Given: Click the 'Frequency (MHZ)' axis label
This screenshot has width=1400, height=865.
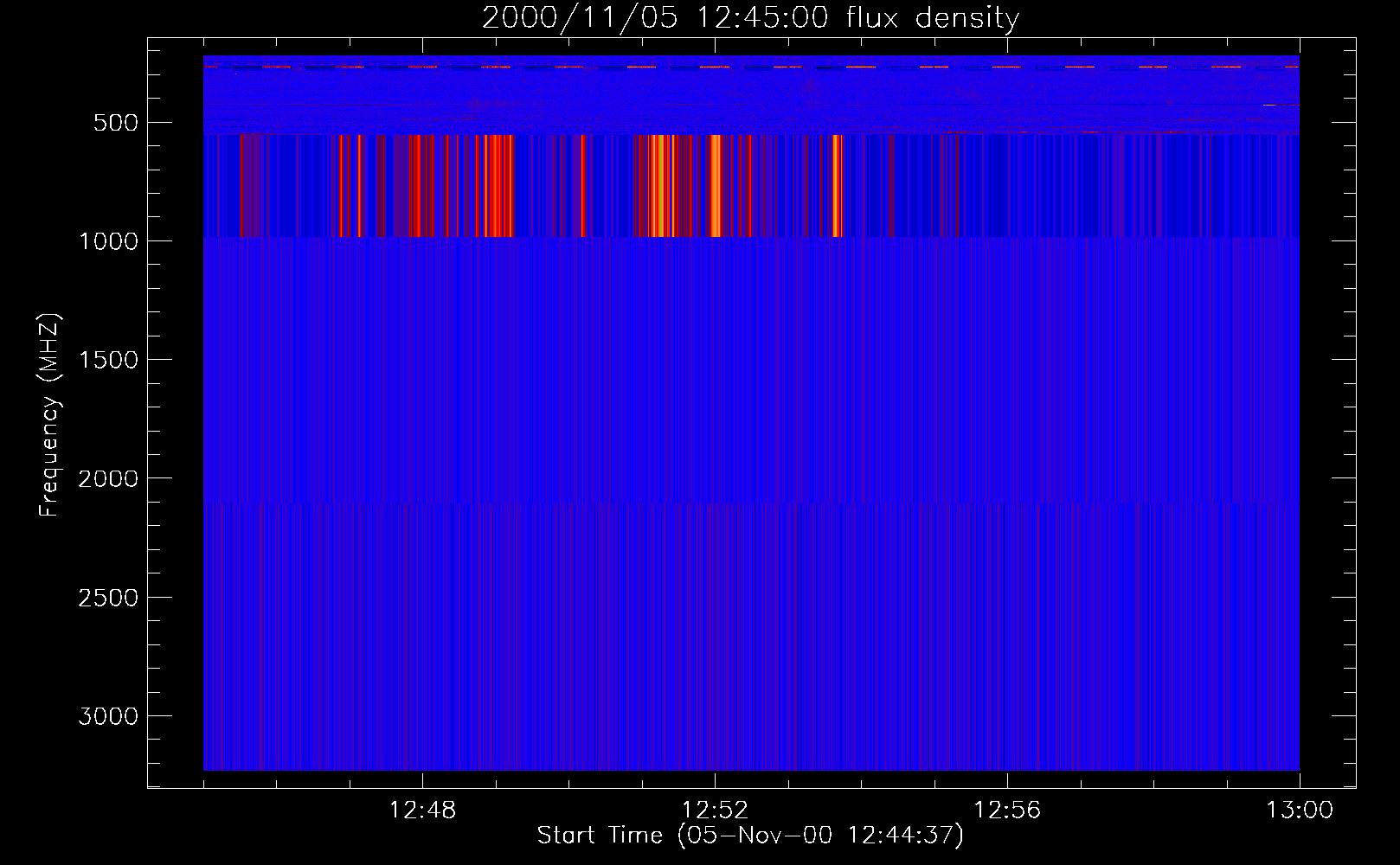Looking at the screenshot, I should tap(49, 414).
